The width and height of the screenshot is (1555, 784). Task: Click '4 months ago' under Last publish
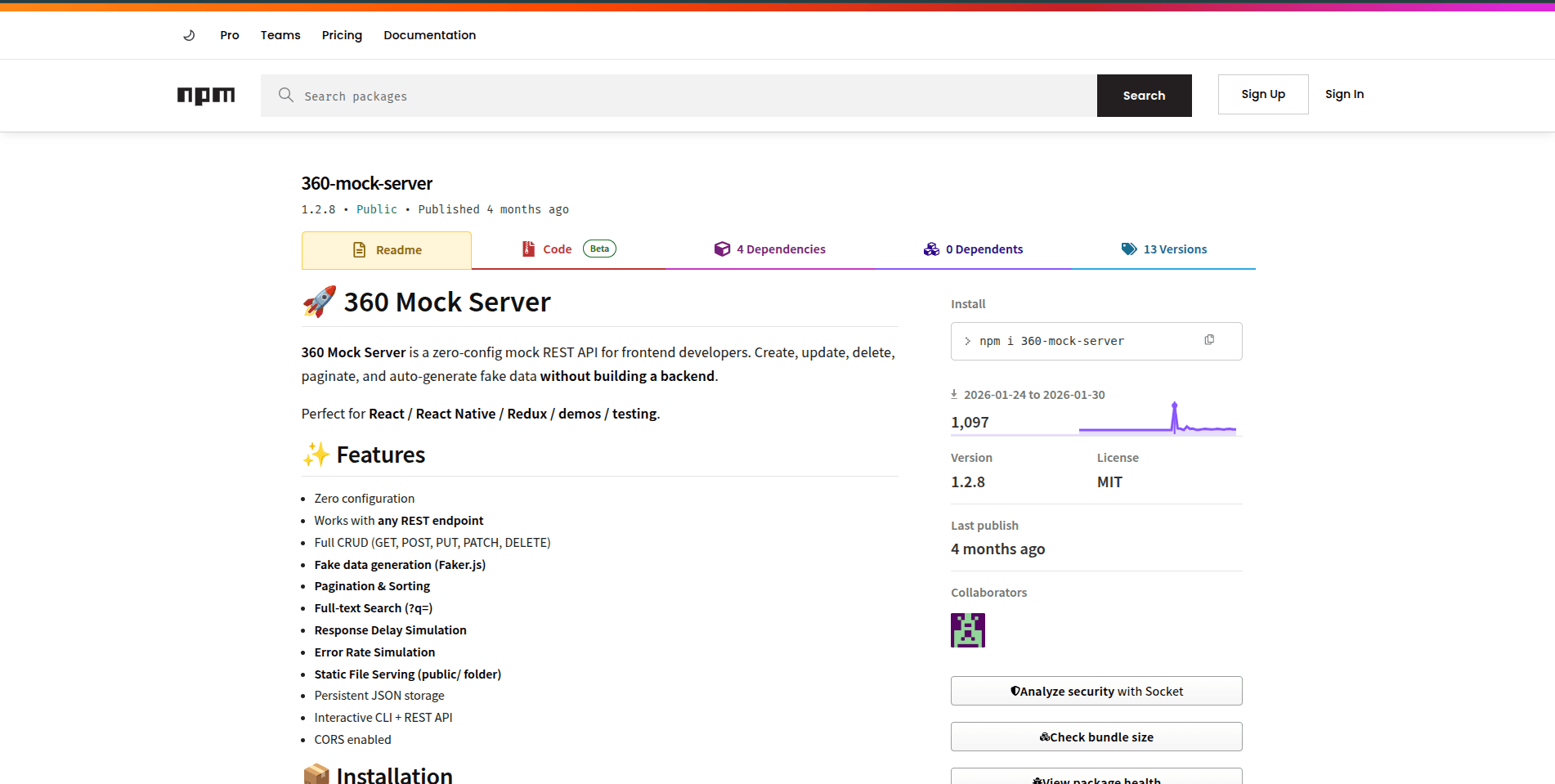[997, 549]
